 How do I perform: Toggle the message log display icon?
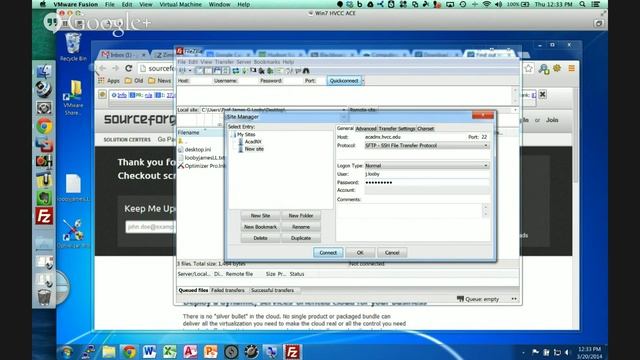click(x=200, y=71)
